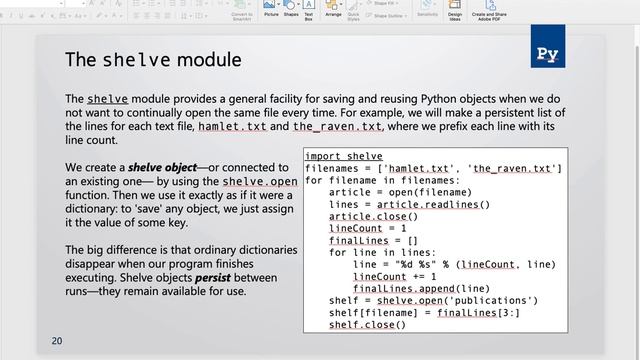
Task: Click 'finalLines.append(line)' code line
Action: point(421,289)
